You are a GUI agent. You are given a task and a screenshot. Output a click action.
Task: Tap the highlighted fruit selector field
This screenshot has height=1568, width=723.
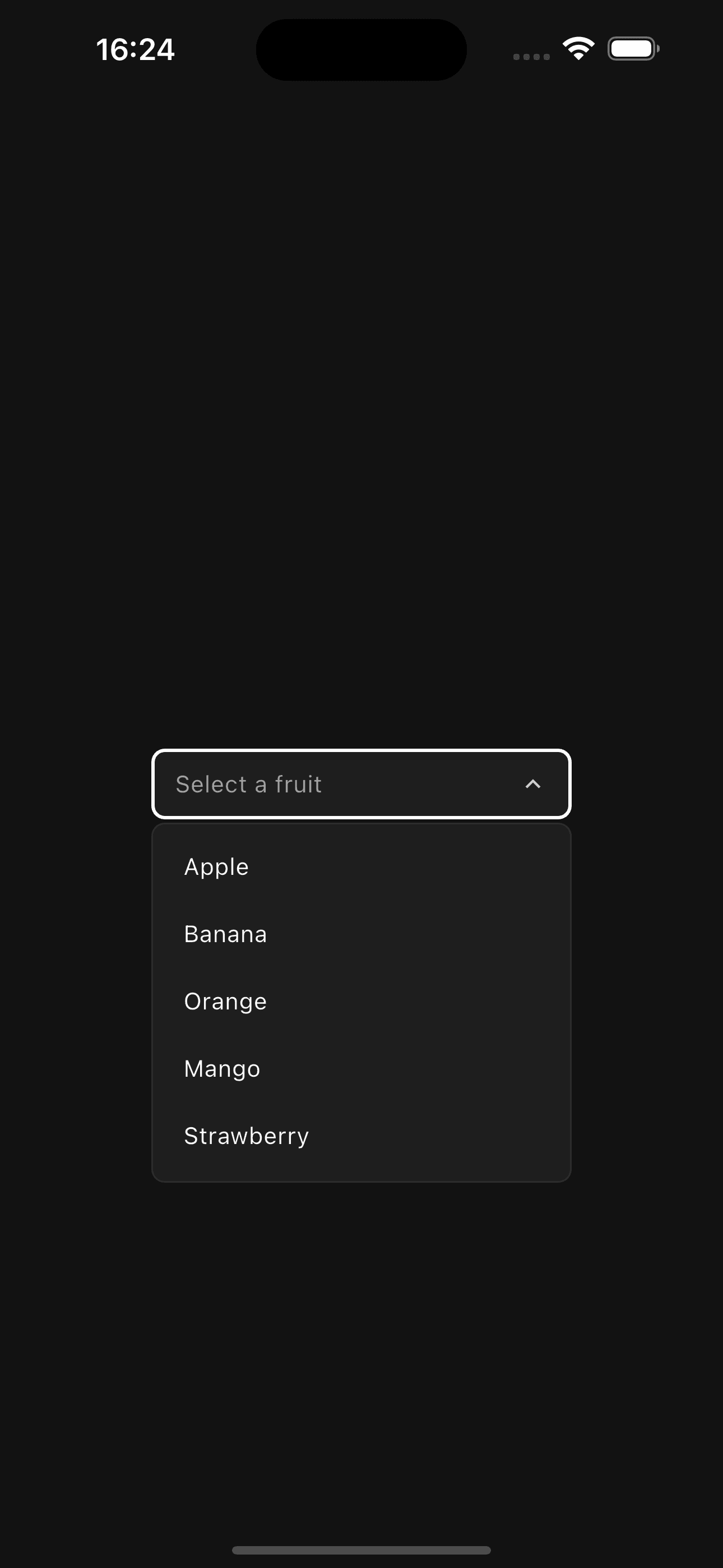pyautogui.click(x=361, y=784)
